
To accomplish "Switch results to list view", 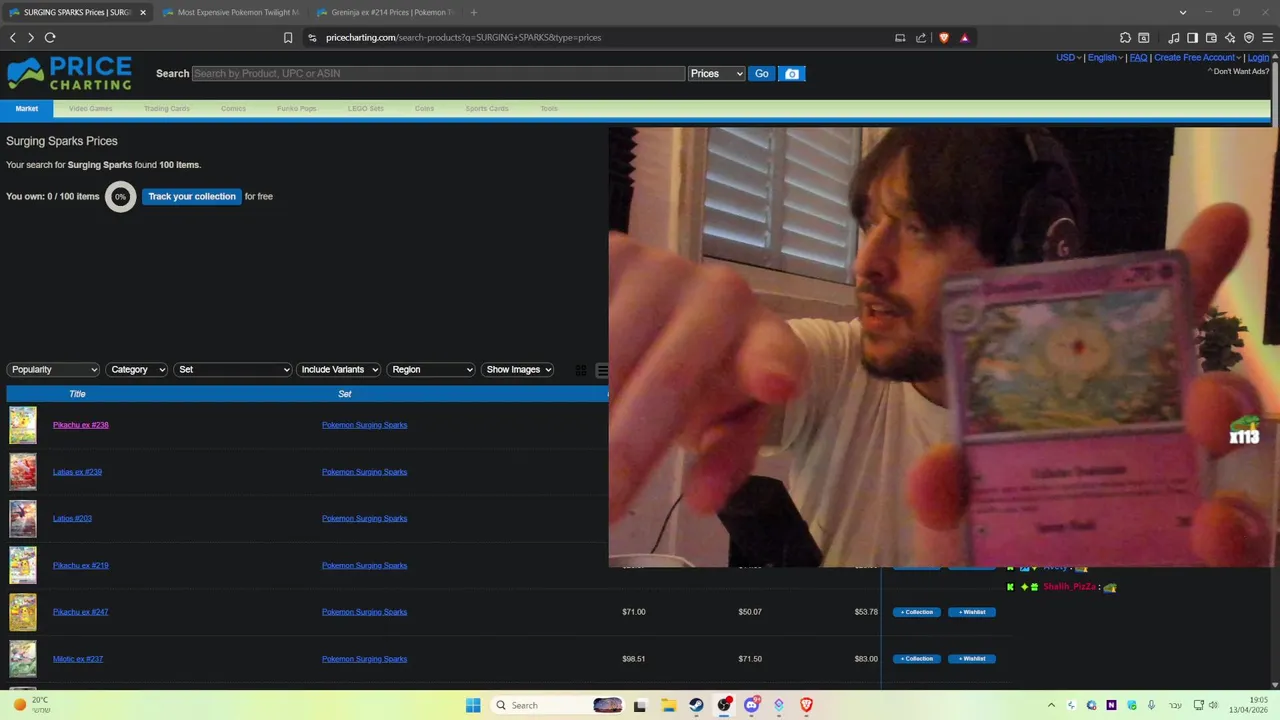I will [x=602, y=370].
